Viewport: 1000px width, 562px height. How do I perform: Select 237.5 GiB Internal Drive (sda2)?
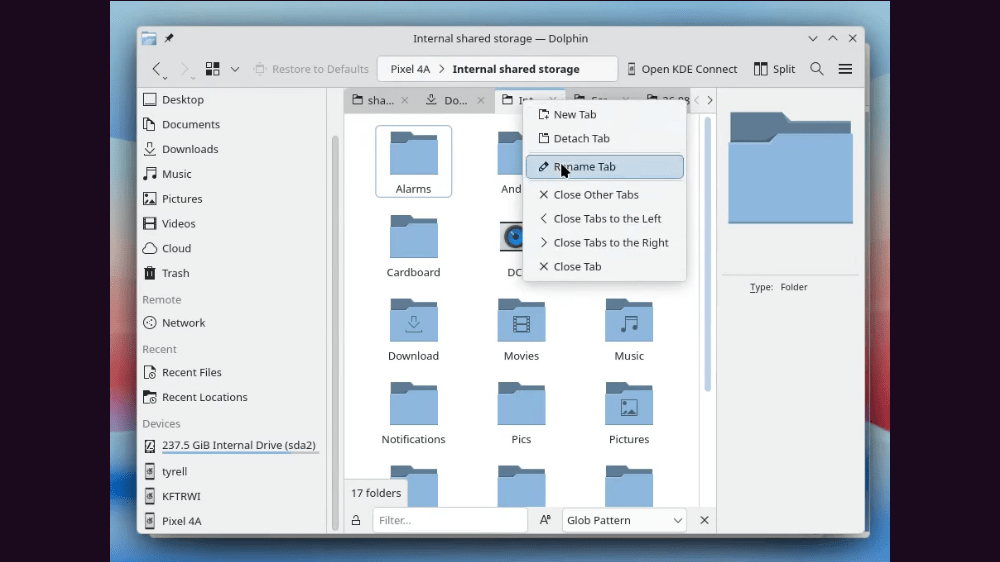coord(233,446)
